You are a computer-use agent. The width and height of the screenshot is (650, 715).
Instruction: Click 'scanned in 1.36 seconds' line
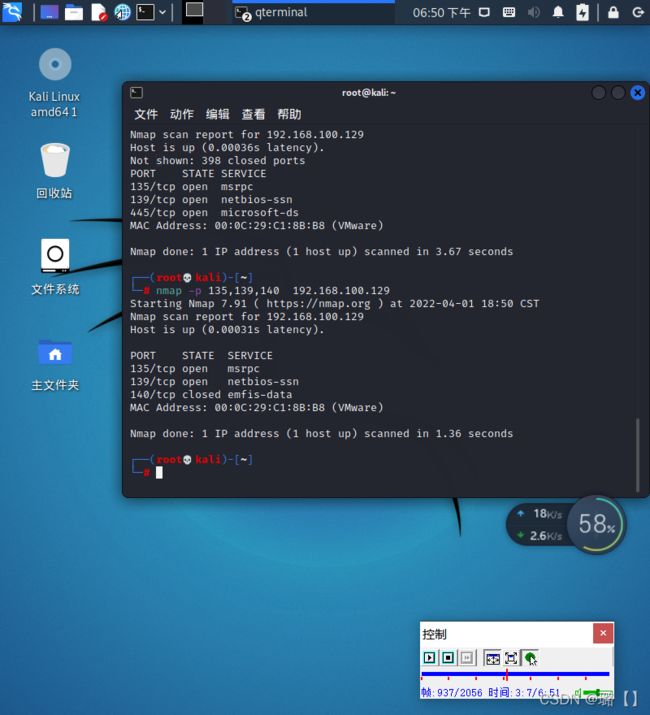[x=322, y=434]
